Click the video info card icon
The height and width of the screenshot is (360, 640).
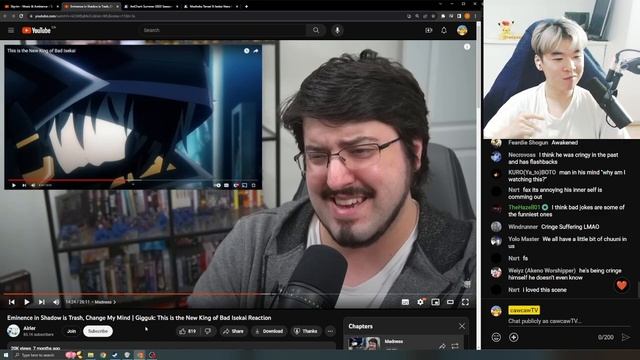tap(467, 47)
